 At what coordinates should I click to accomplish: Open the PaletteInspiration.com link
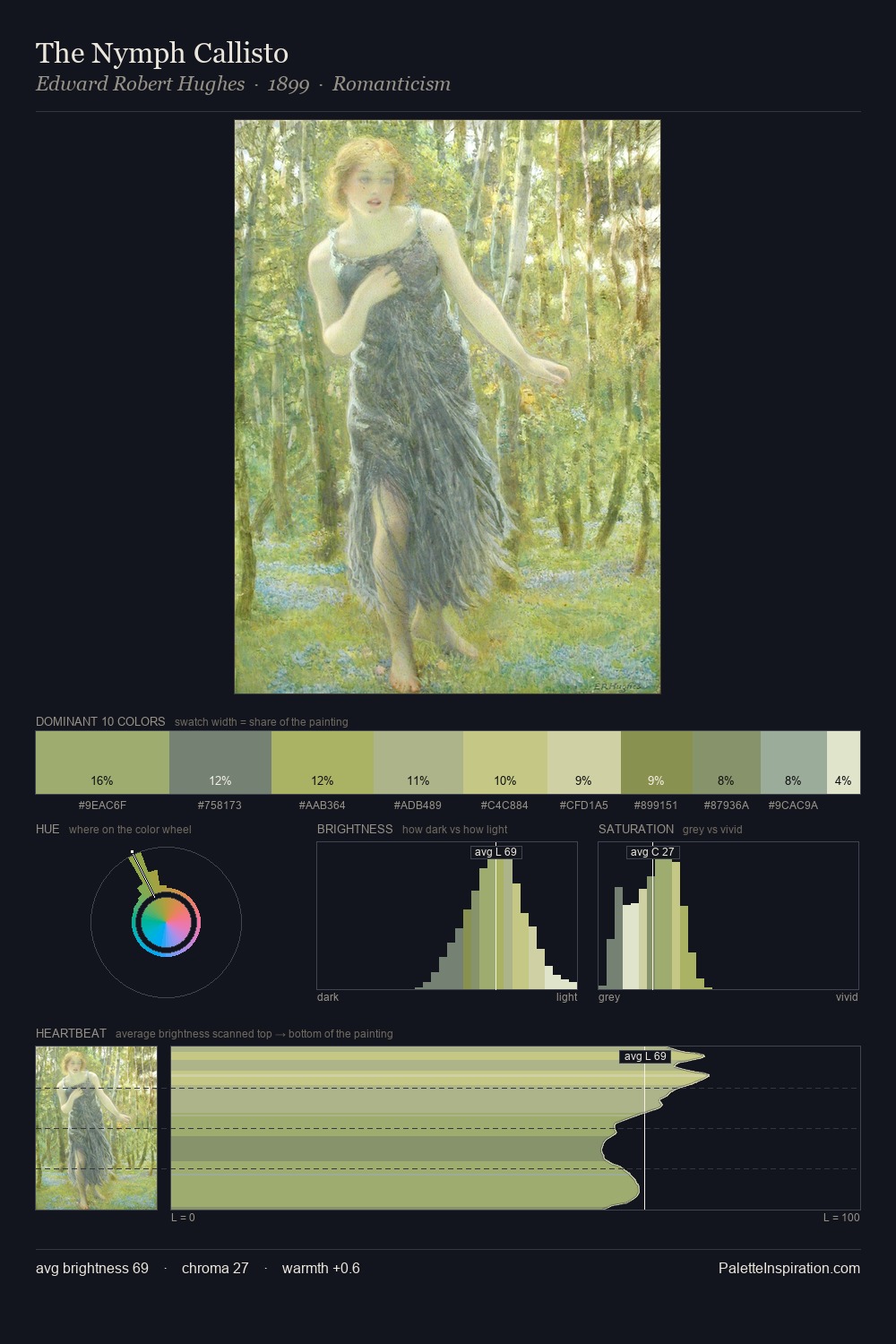tap(789, 1268)
